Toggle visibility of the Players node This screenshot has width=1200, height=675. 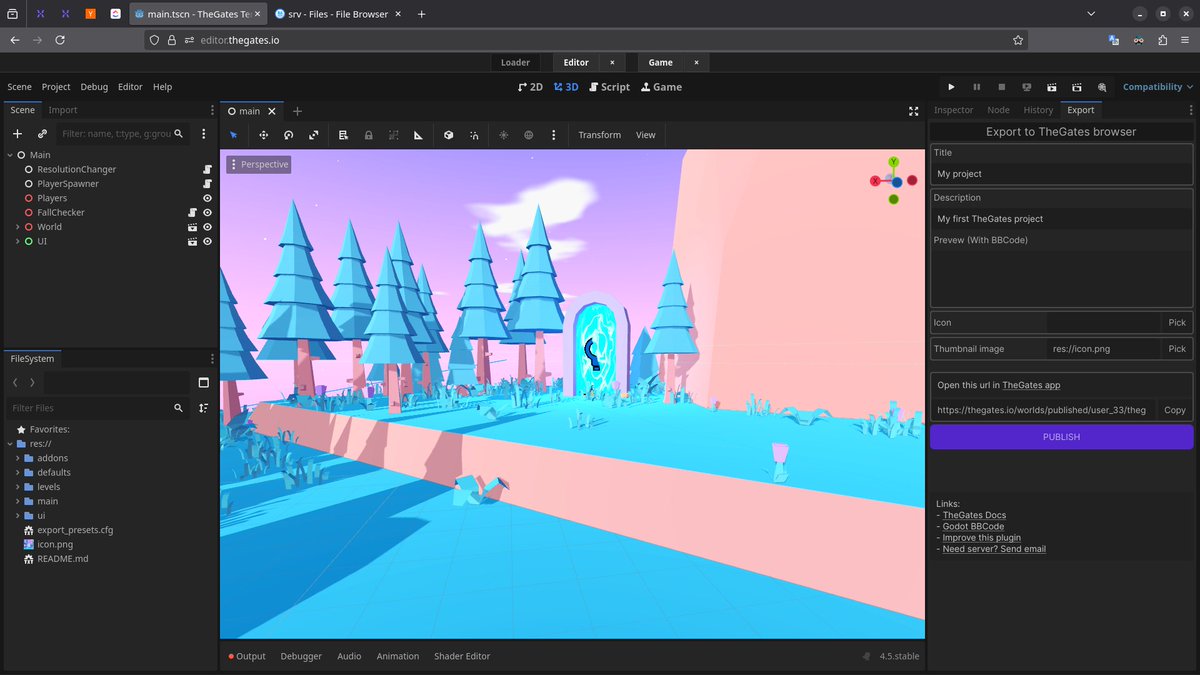point(207,197)
